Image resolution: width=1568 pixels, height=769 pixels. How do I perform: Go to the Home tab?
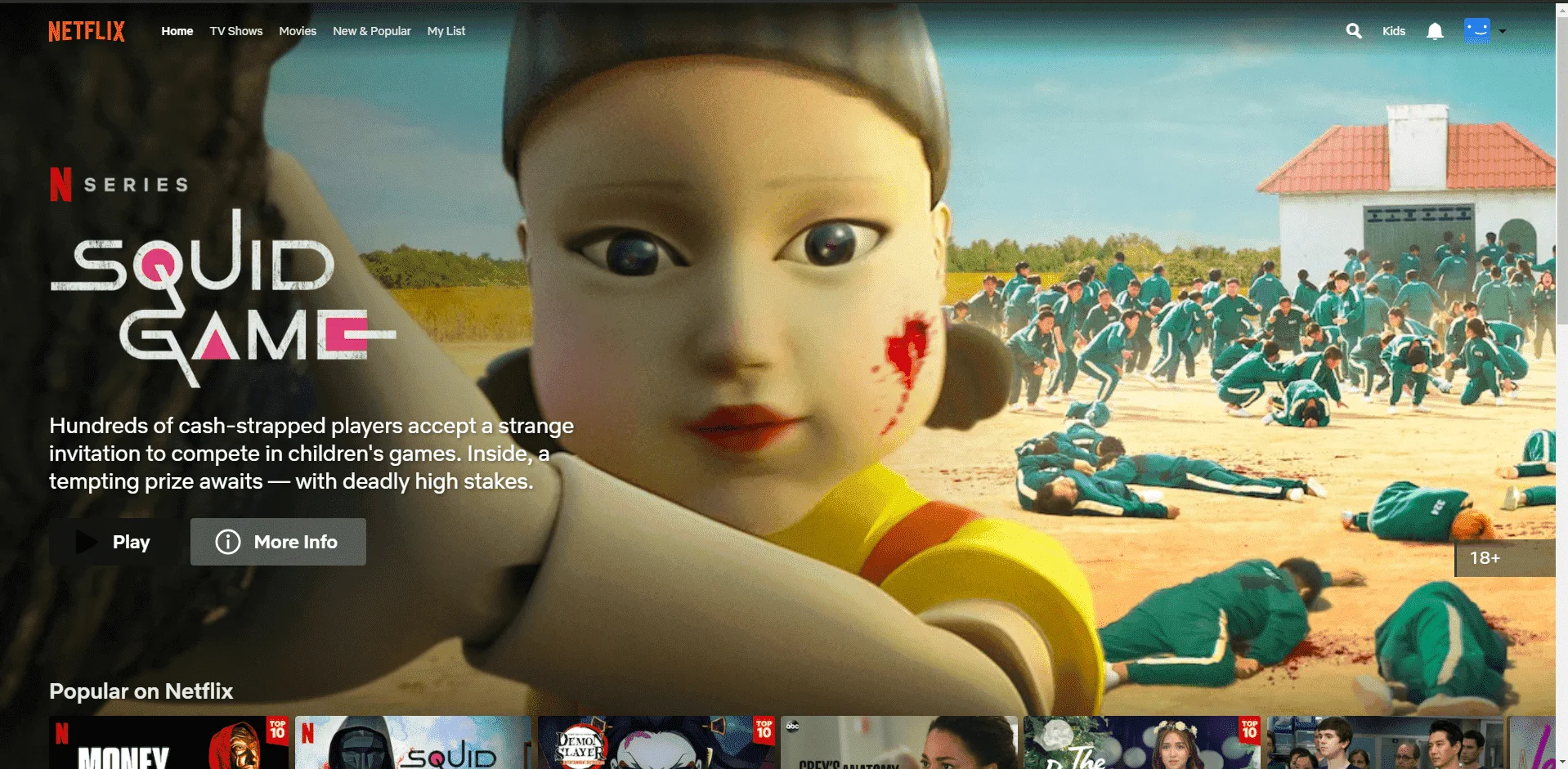point(177,31)
